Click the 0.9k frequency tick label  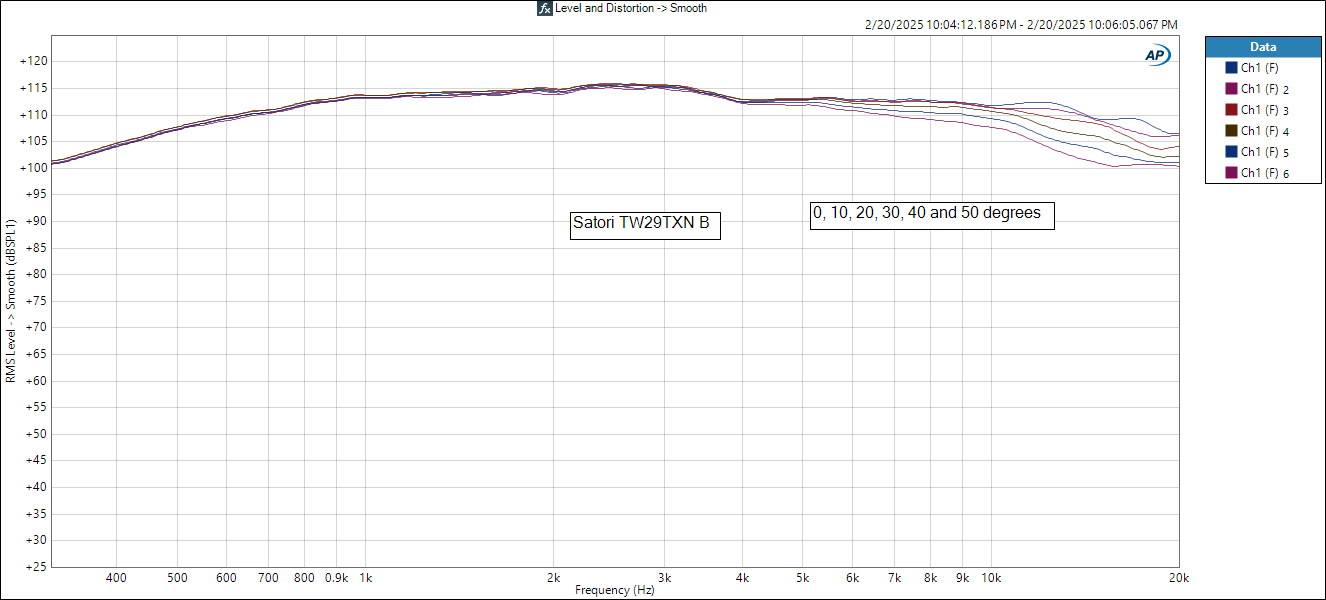point(336,578)
